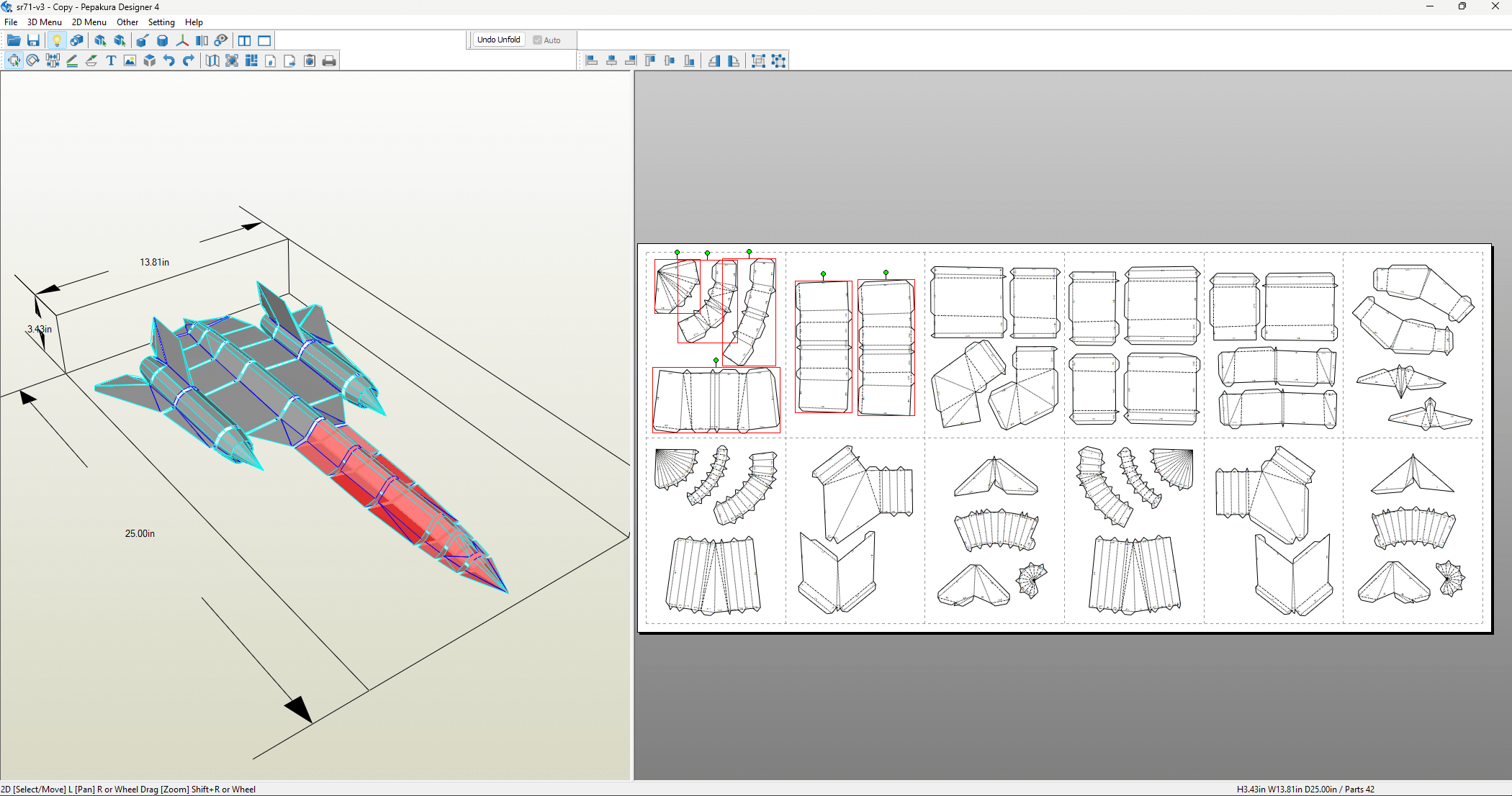This screenshot has height=796, width=1512.
Task: Select the Text tool in the 2D toolbar
Action: pos(110,60)
